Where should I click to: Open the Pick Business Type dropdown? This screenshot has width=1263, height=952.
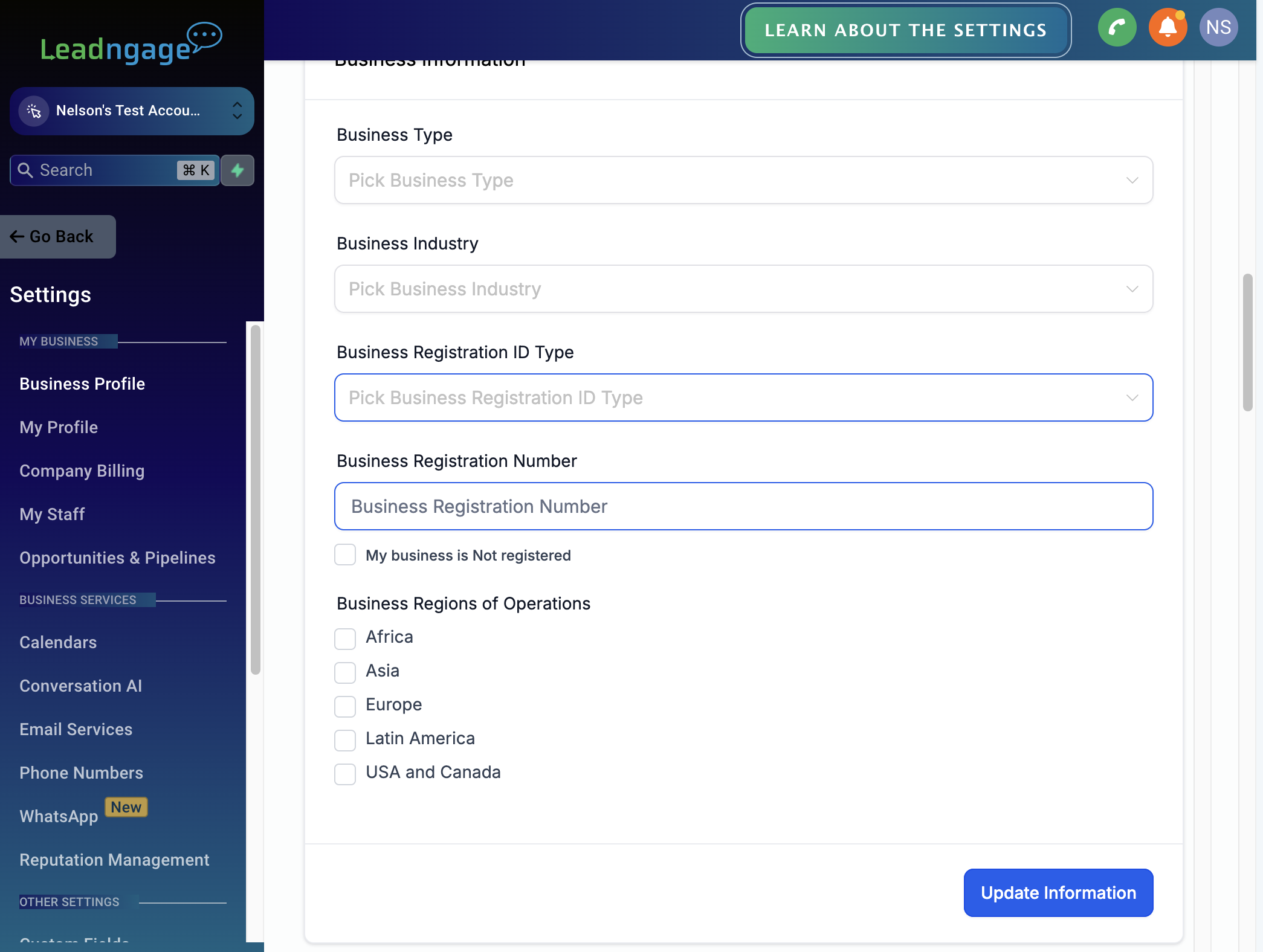pos(743,180)
